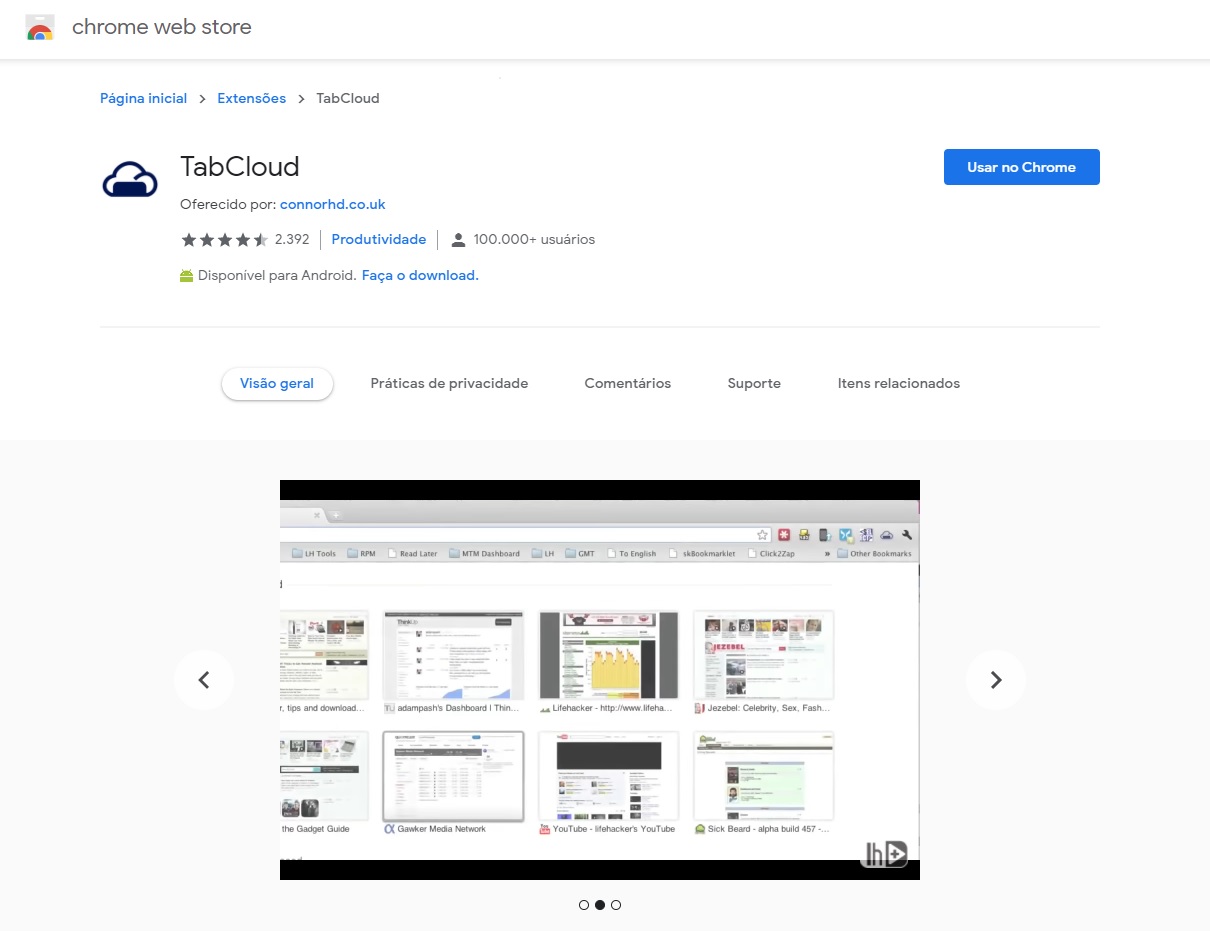
Task: Select third carousel dot indicator
Action: pyautogui.click(x=616, y=905)
